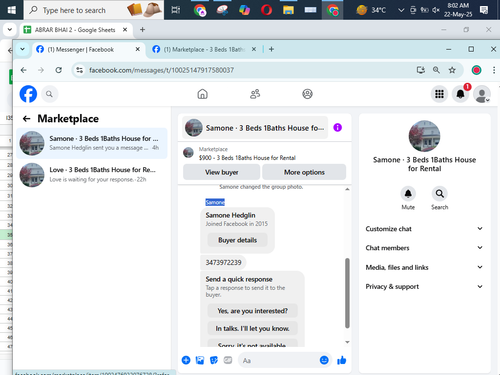Open the Friends icon in top navigation
This screenshot has height=375, width=500.
(x=255, y=94)
